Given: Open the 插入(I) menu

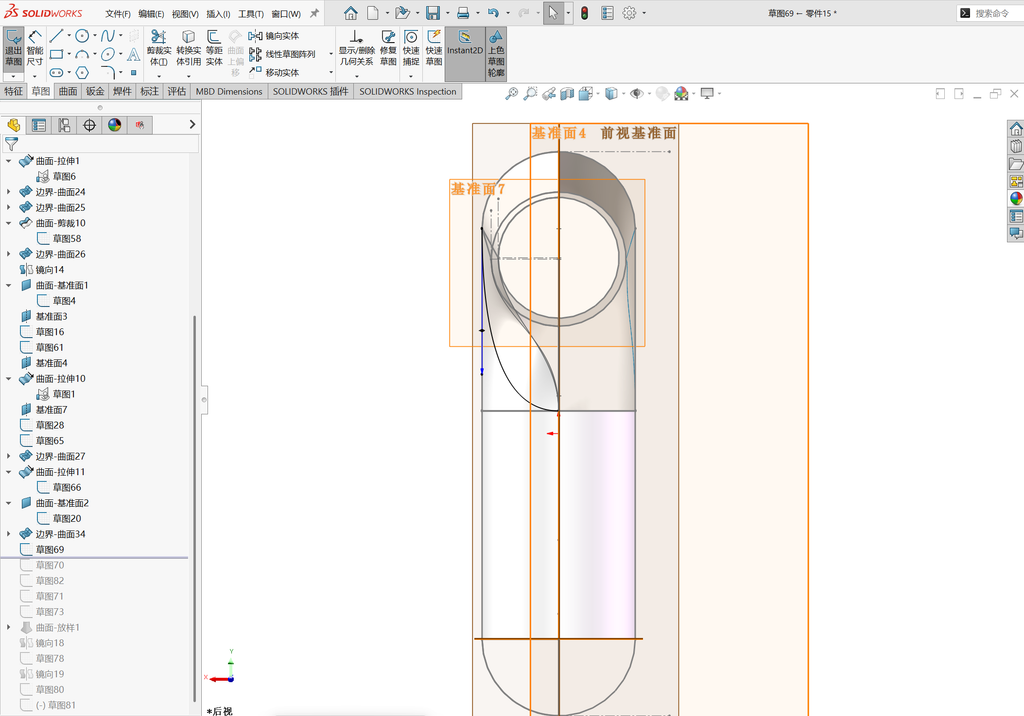Looking at the screenshot, I should coord(218,14).
